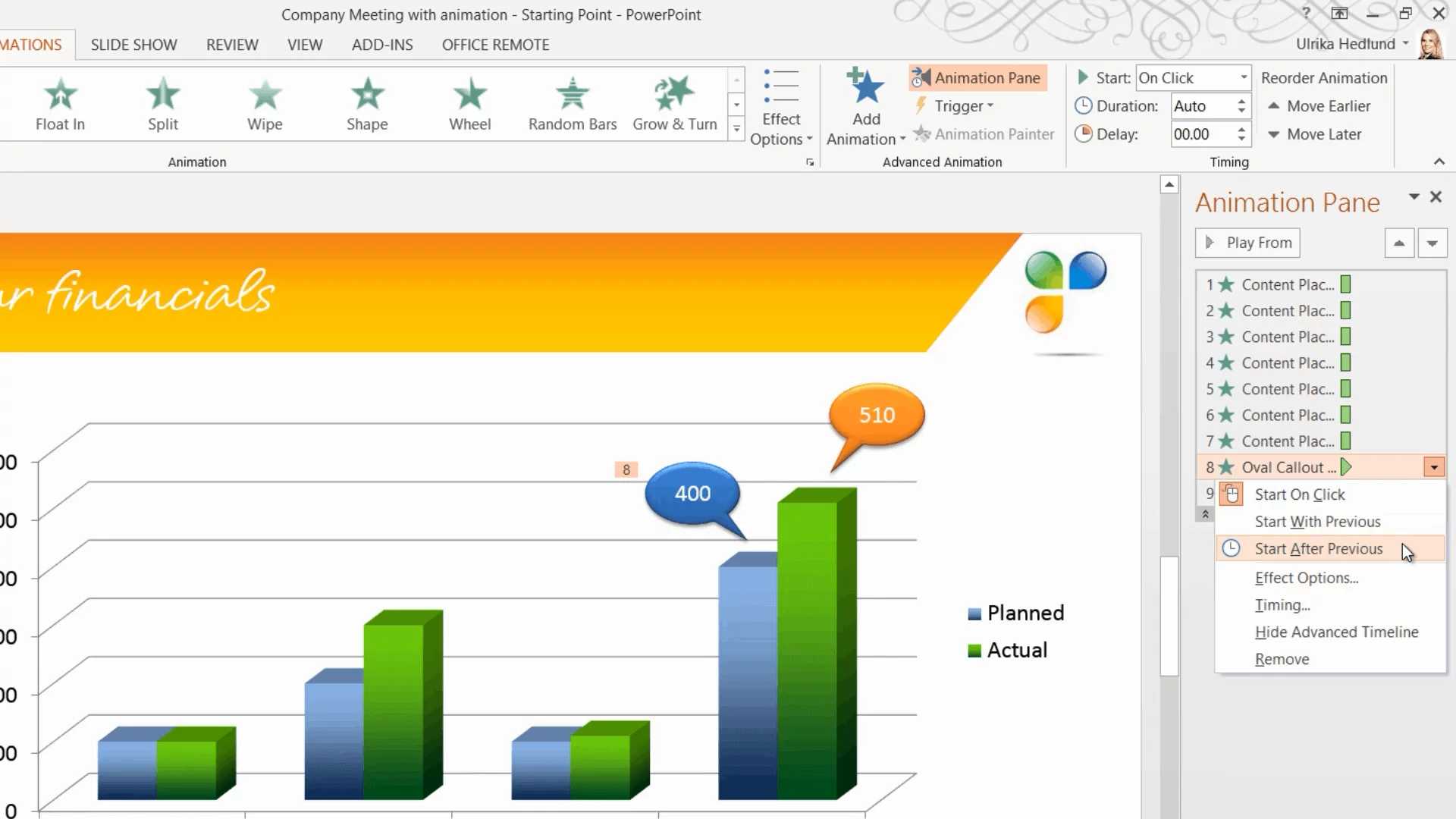Open the Start timing dropdown
This screenshot has width=1456, height=819.
pyautogui.click(x=1243, y=77)
